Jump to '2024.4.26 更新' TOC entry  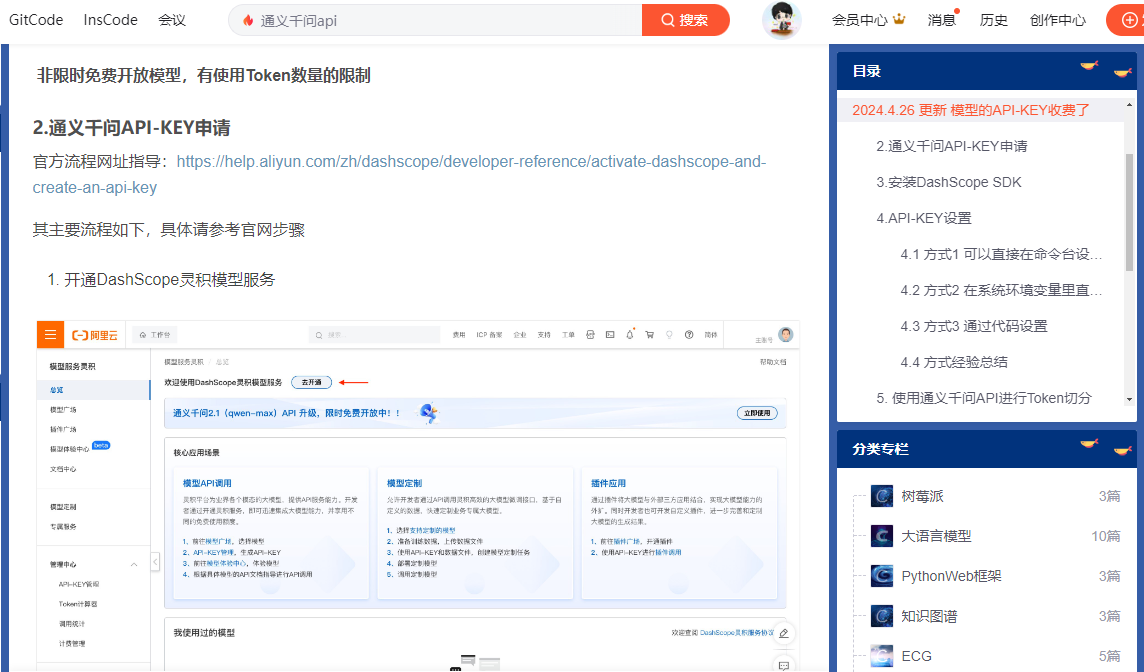coord(971,110)
